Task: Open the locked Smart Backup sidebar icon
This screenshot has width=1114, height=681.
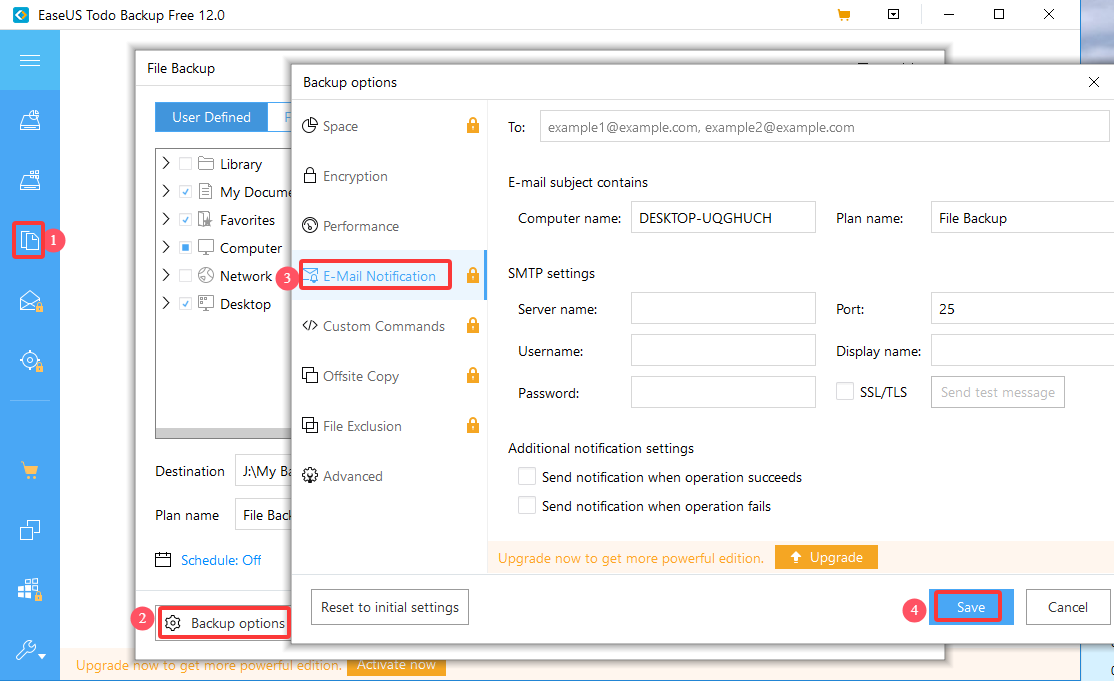Action: (x=31, y=361)
